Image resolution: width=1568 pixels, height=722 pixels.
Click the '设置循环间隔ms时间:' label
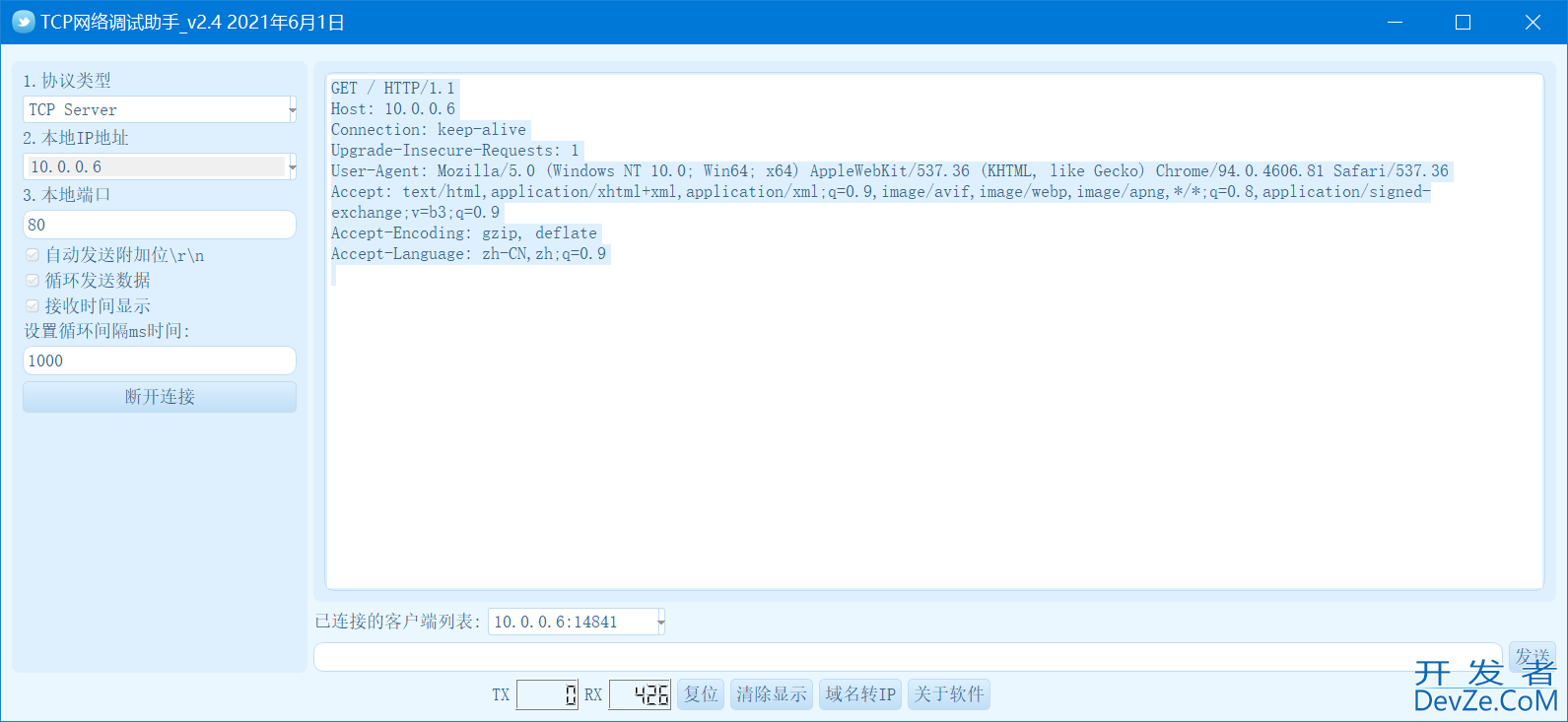click(107, 331)
